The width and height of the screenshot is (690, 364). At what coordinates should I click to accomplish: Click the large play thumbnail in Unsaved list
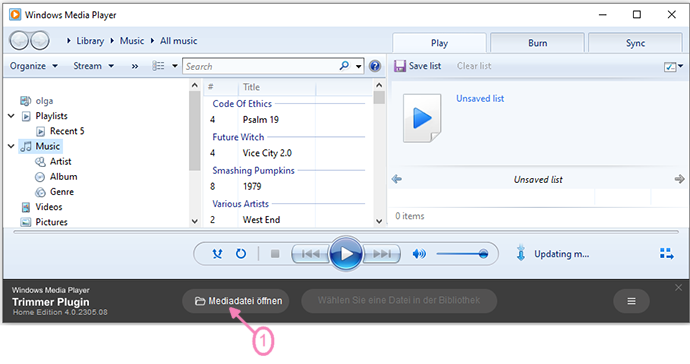[x=422, y=118]
